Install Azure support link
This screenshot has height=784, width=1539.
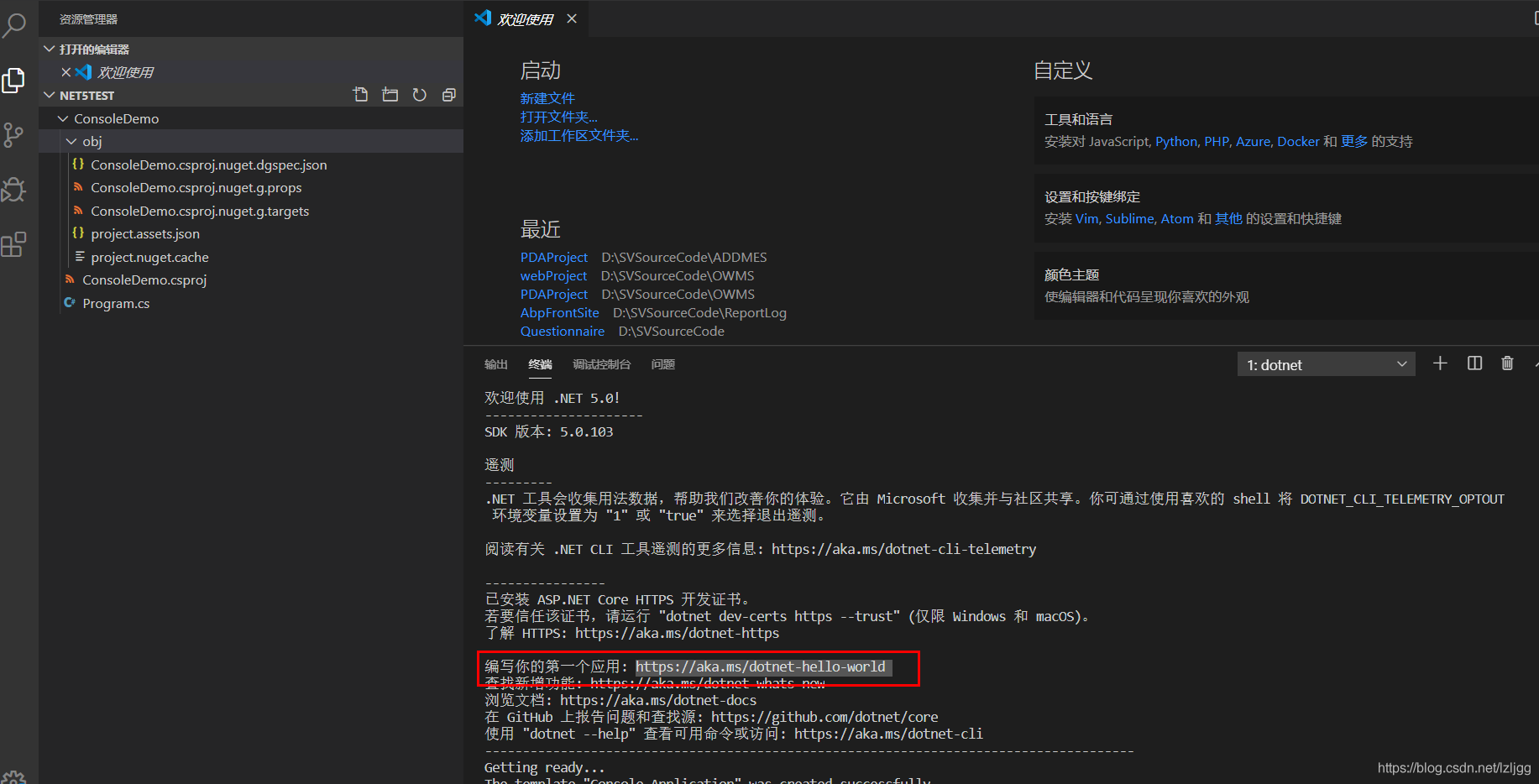point(1253,141)
